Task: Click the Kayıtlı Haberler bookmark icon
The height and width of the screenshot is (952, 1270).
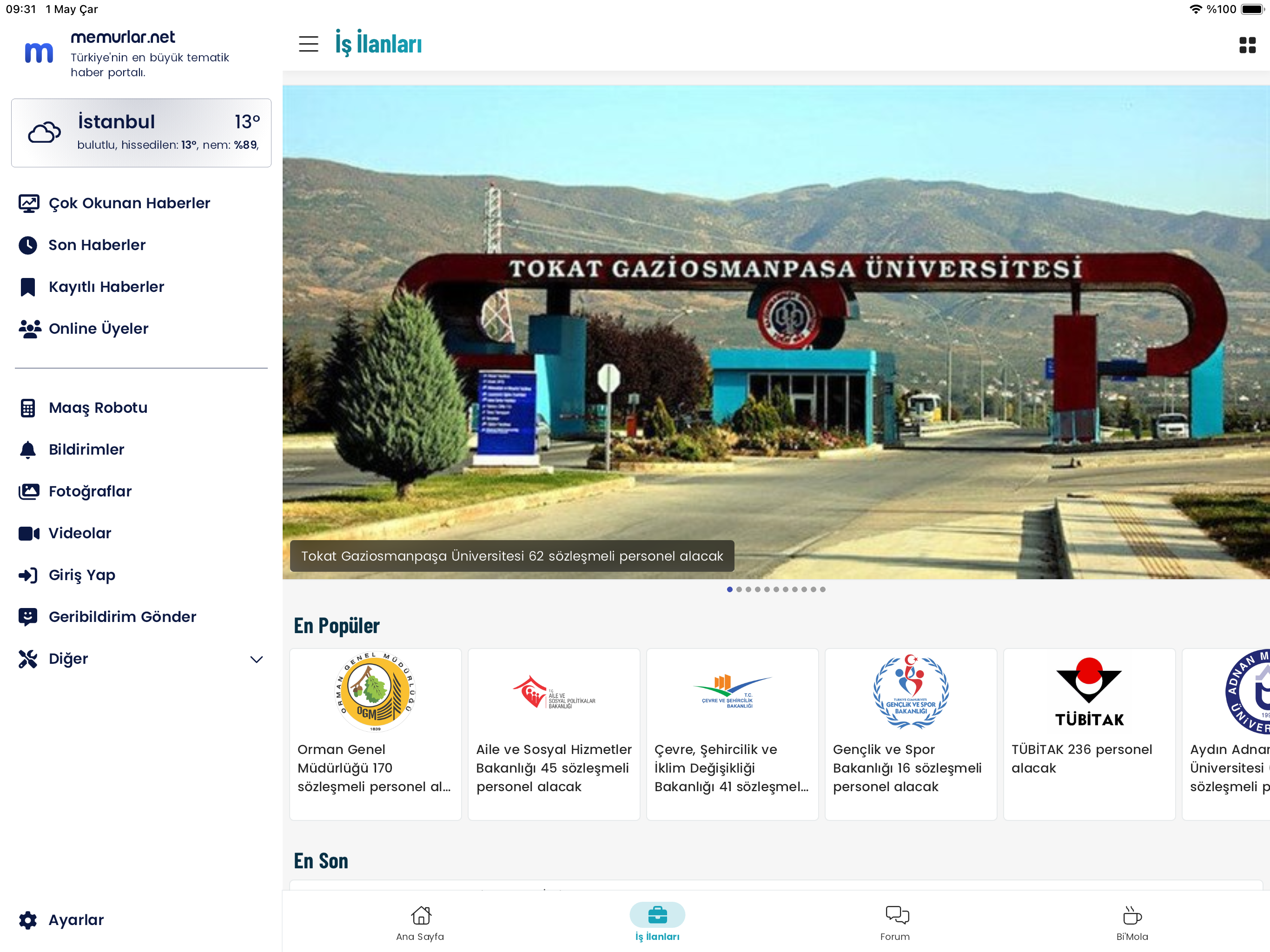Action: click(27, 287)
